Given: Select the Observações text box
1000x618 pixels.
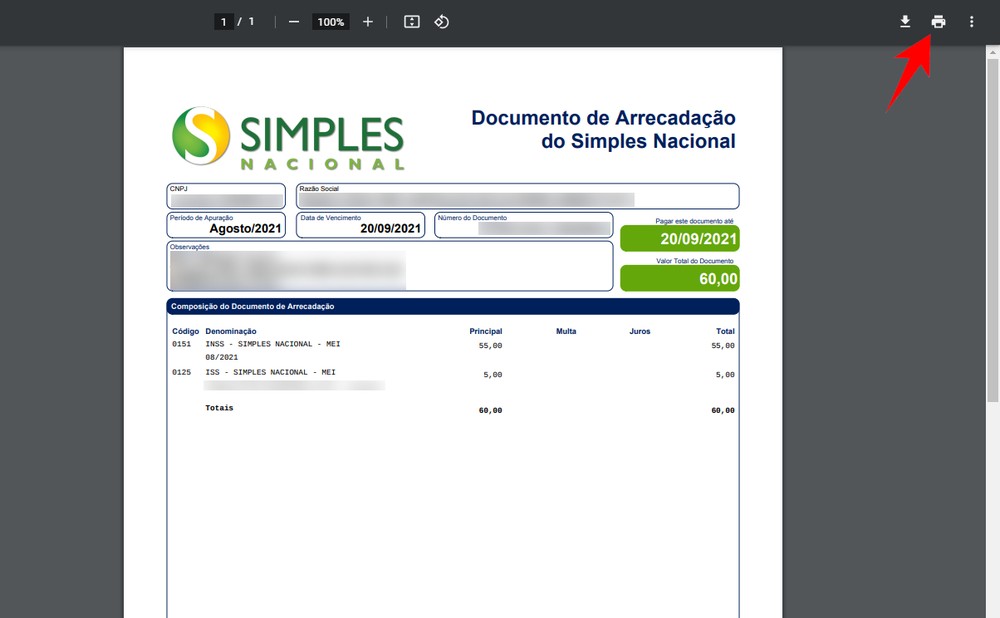Looking at the screenshot, I should click(388, 266).
